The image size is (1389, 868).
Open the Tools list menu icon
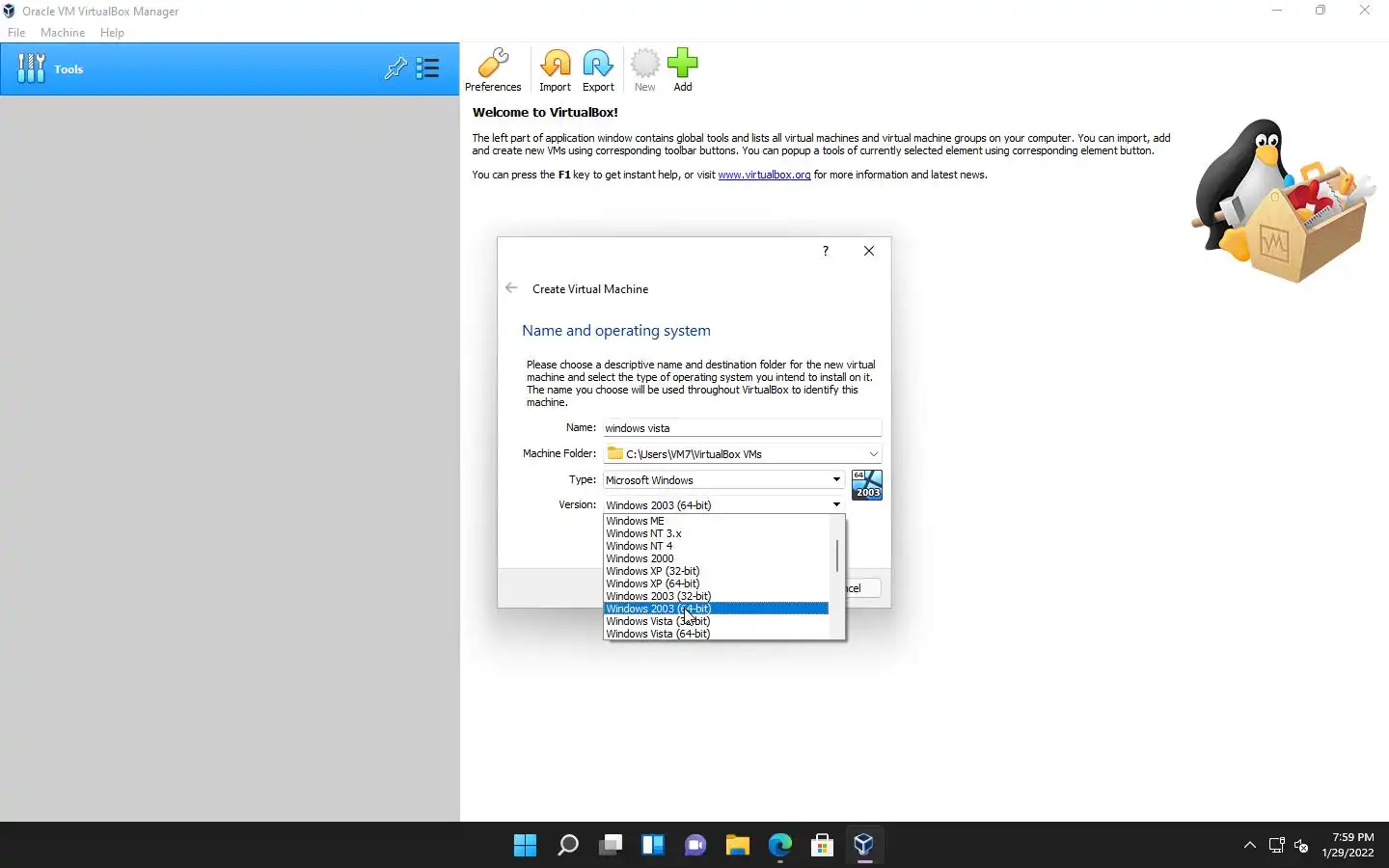(427, 68)
